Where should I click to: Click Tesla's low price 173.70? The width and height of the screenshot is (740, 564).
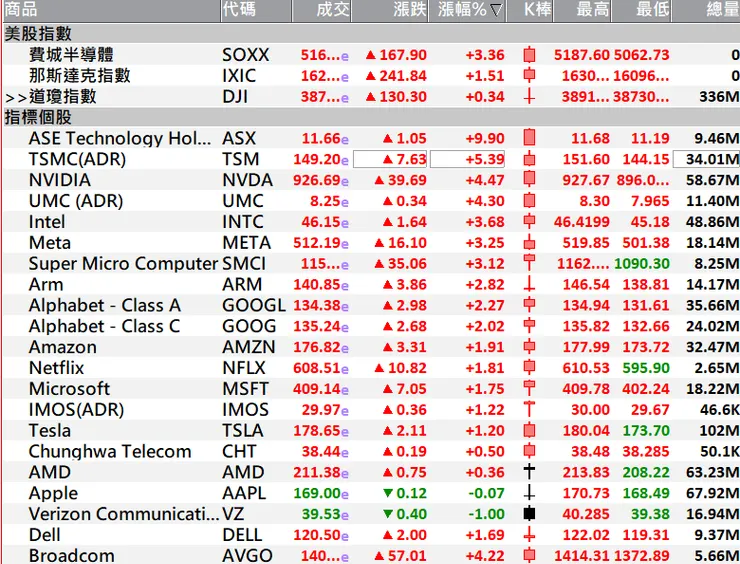point(646,430)
